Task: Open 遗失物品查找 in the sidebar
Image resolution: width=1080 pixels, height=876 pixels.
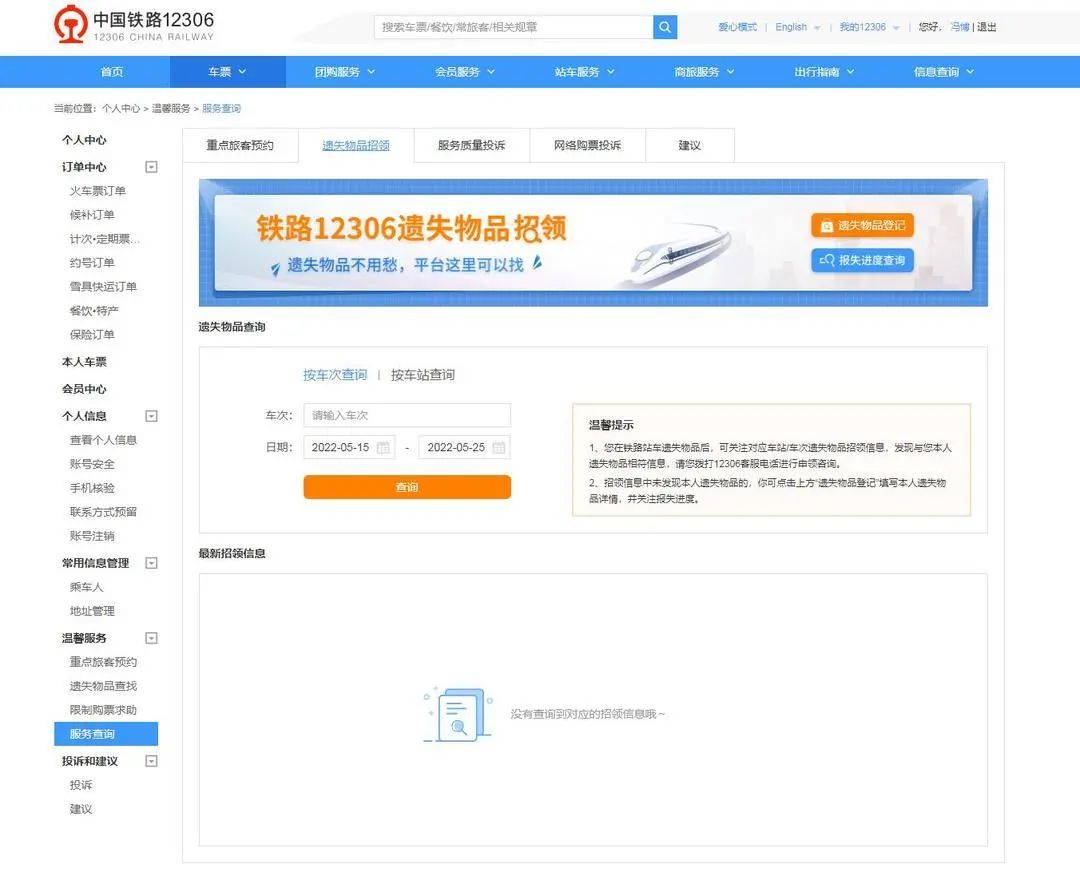Action: 103,686
